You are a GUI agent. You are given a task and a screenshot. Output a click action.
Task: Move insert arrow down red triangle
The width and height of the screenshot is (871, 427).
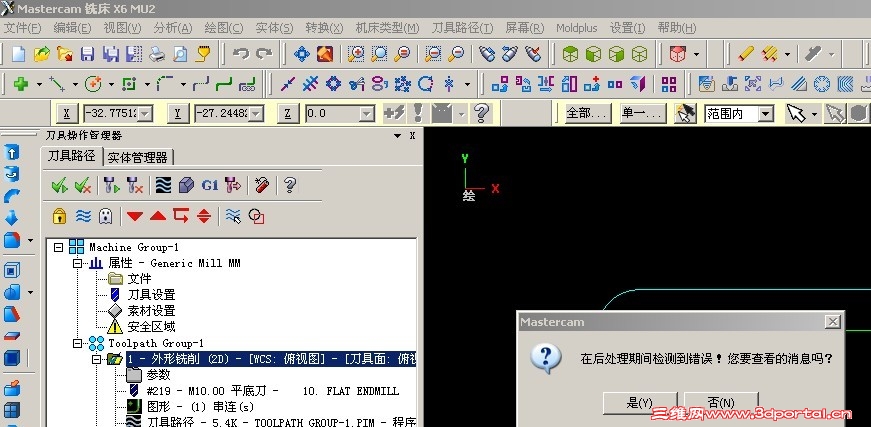tap(135, 216)
